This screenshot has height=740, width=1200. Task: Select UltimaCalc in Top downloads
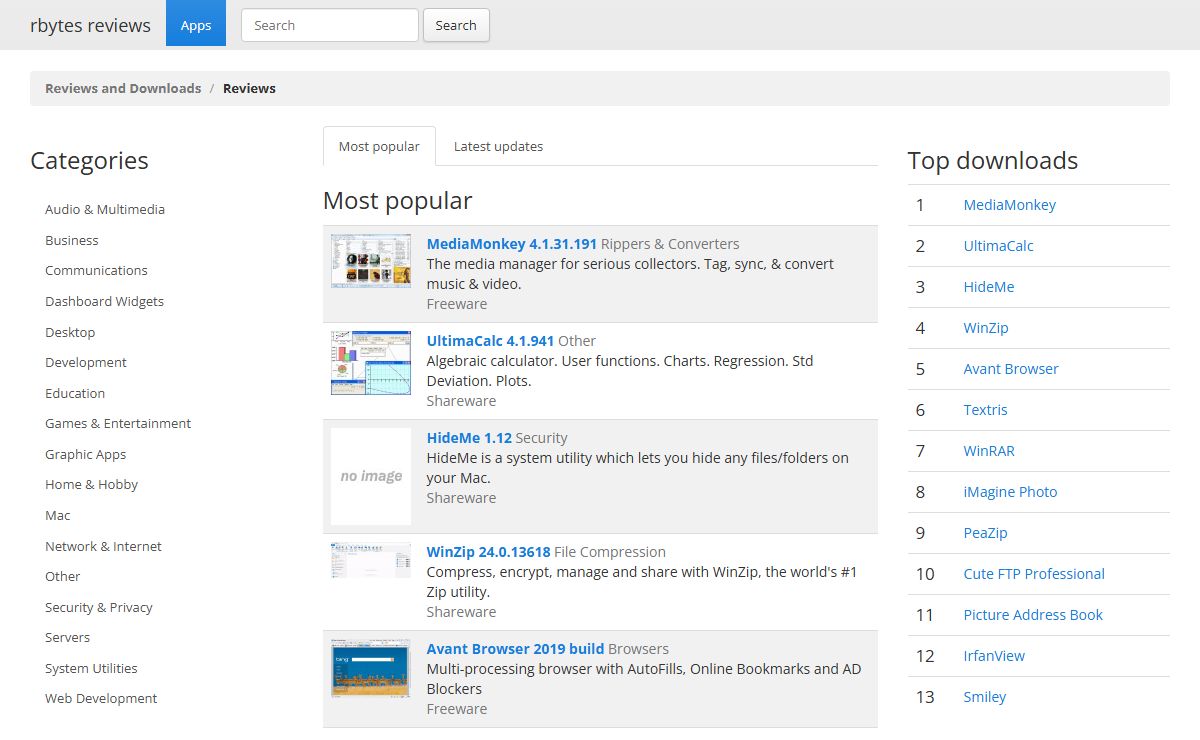click(998, 246)
